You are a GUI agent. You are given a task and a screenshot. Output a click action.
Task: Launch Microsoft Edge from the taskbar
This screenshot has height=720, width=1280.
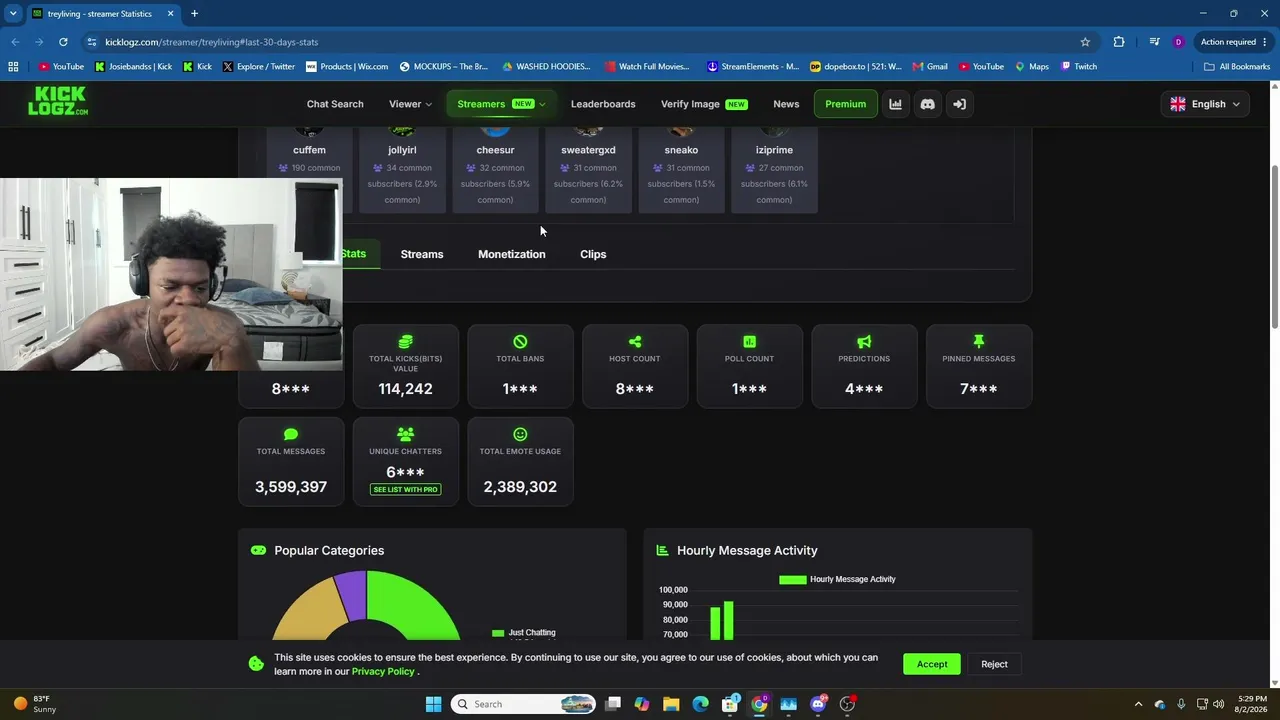click(701, 704)
